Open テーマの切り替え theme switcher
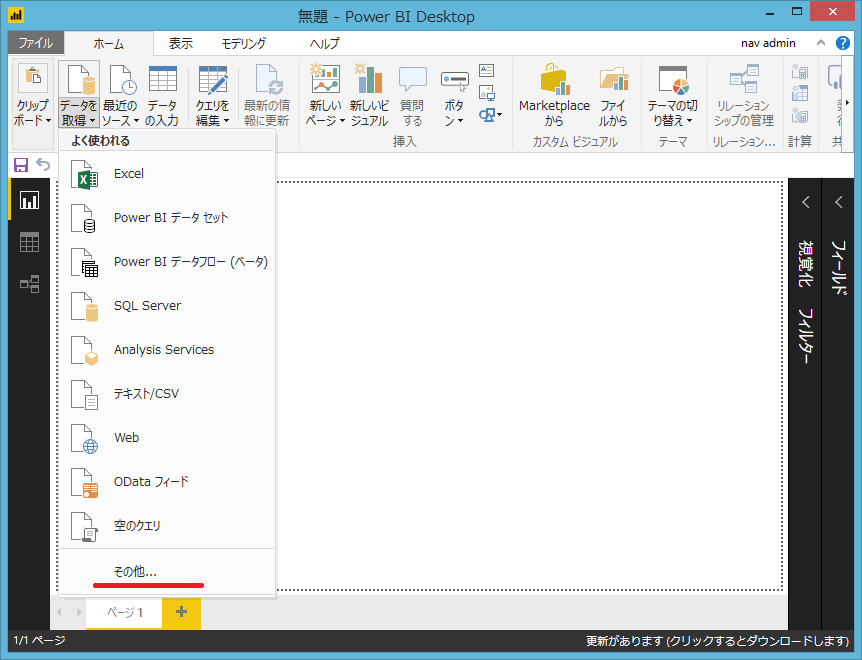 [672, 95]
